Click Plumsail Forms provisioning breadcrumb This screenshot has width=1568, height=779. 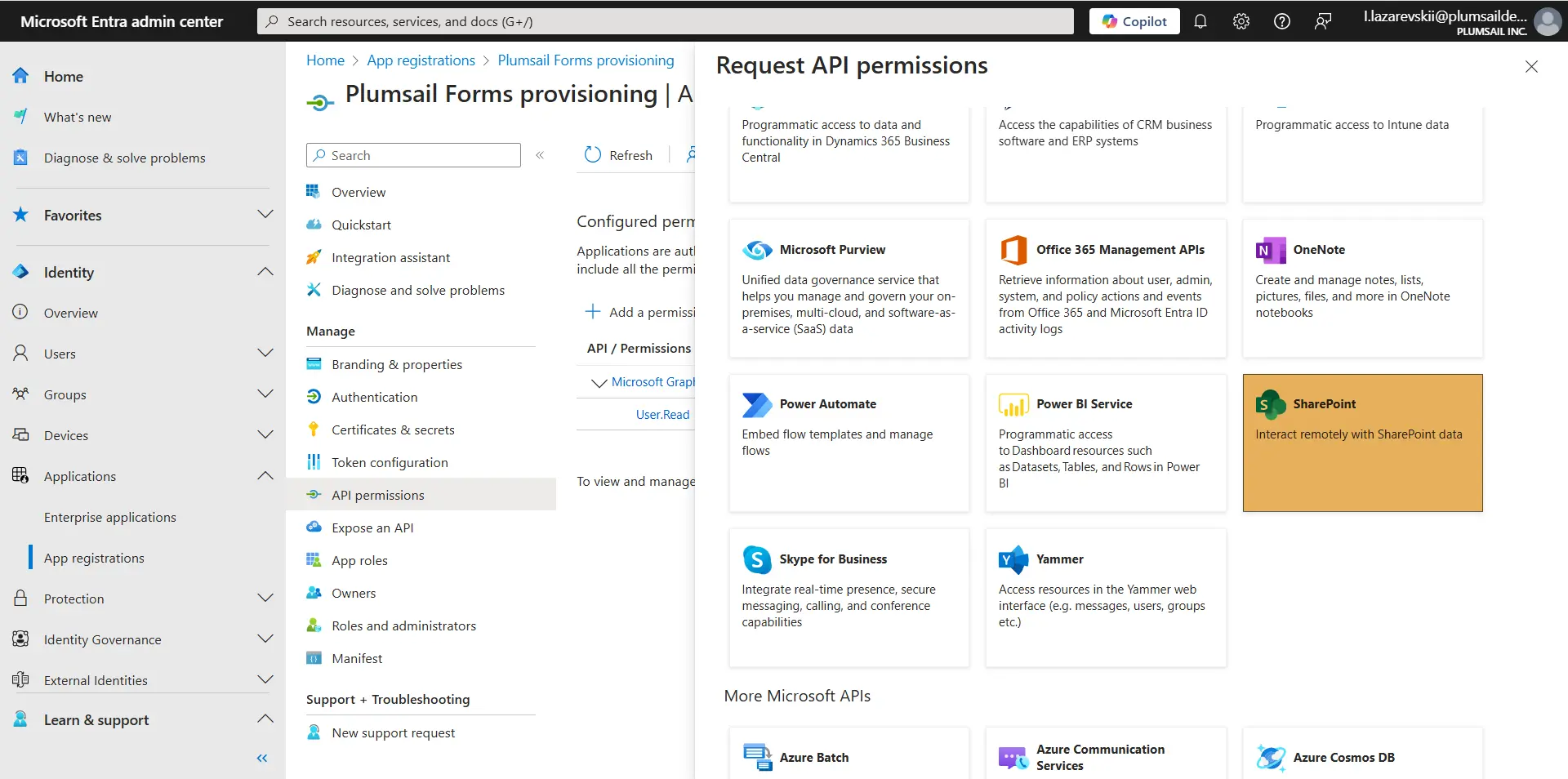click(586, 60)
